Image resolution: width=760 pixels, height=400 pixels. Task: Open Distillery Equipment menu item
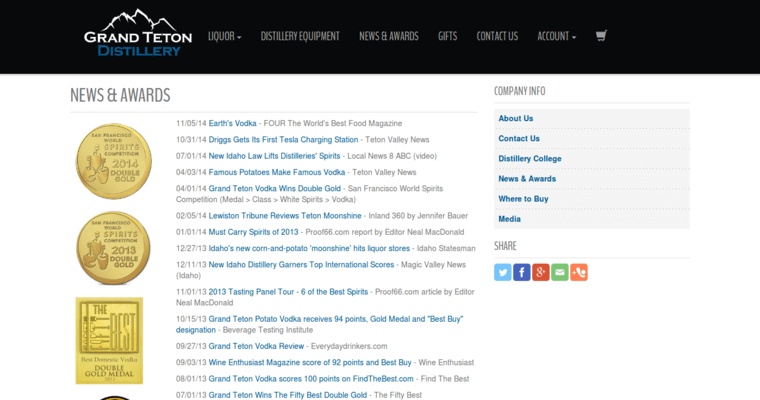(x=300, y=36)
